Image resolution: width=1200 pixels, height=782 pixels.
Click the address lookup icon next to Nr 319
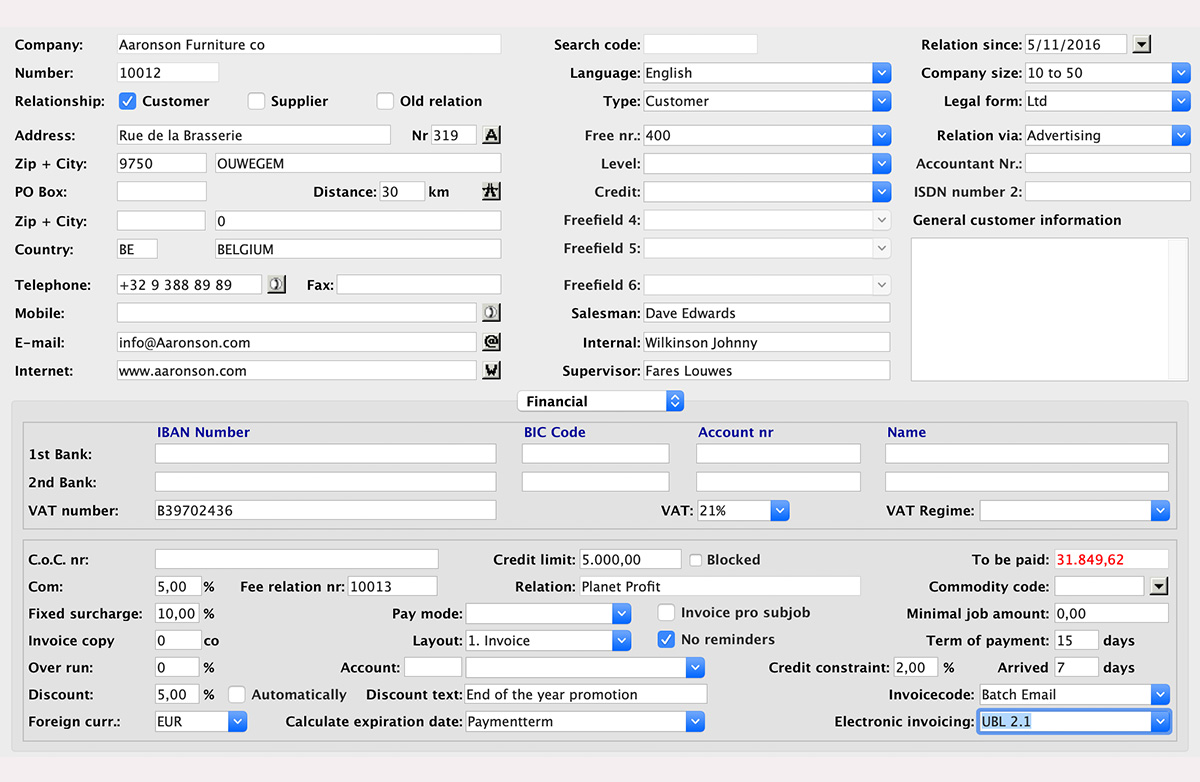pyautogui.click(x=491, y=135)
